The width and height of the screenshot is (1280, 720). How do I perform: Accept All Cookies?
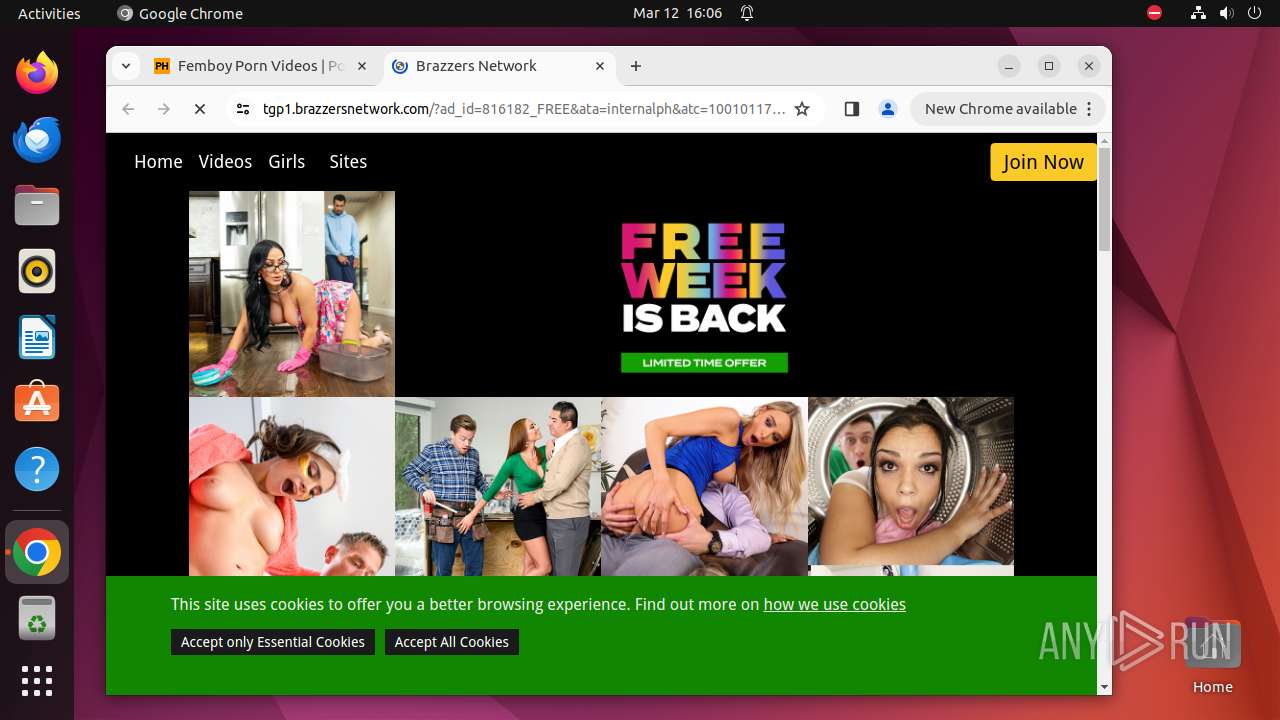(x=452, y=642)
